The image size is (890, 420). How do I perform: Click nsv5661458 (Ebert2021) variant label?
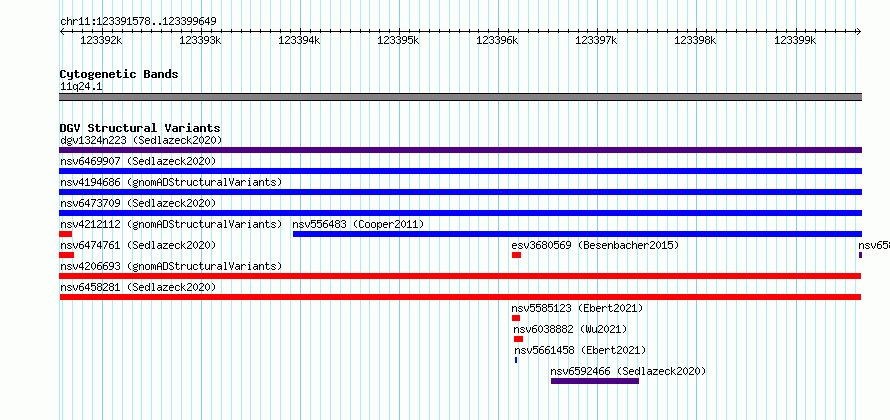pos(580,350)
